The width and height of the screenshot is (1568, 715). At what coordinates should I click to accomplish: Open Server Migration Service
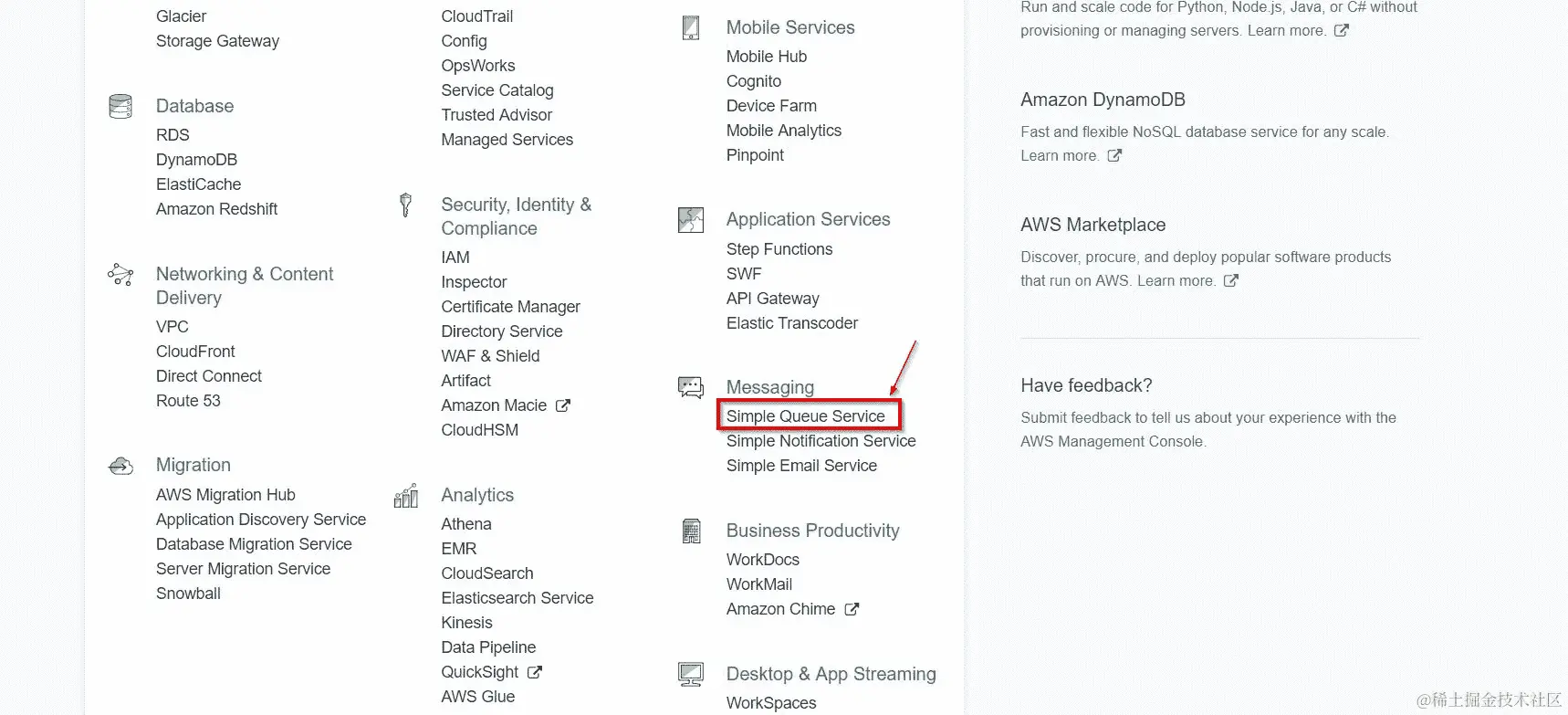pos(243,569)
